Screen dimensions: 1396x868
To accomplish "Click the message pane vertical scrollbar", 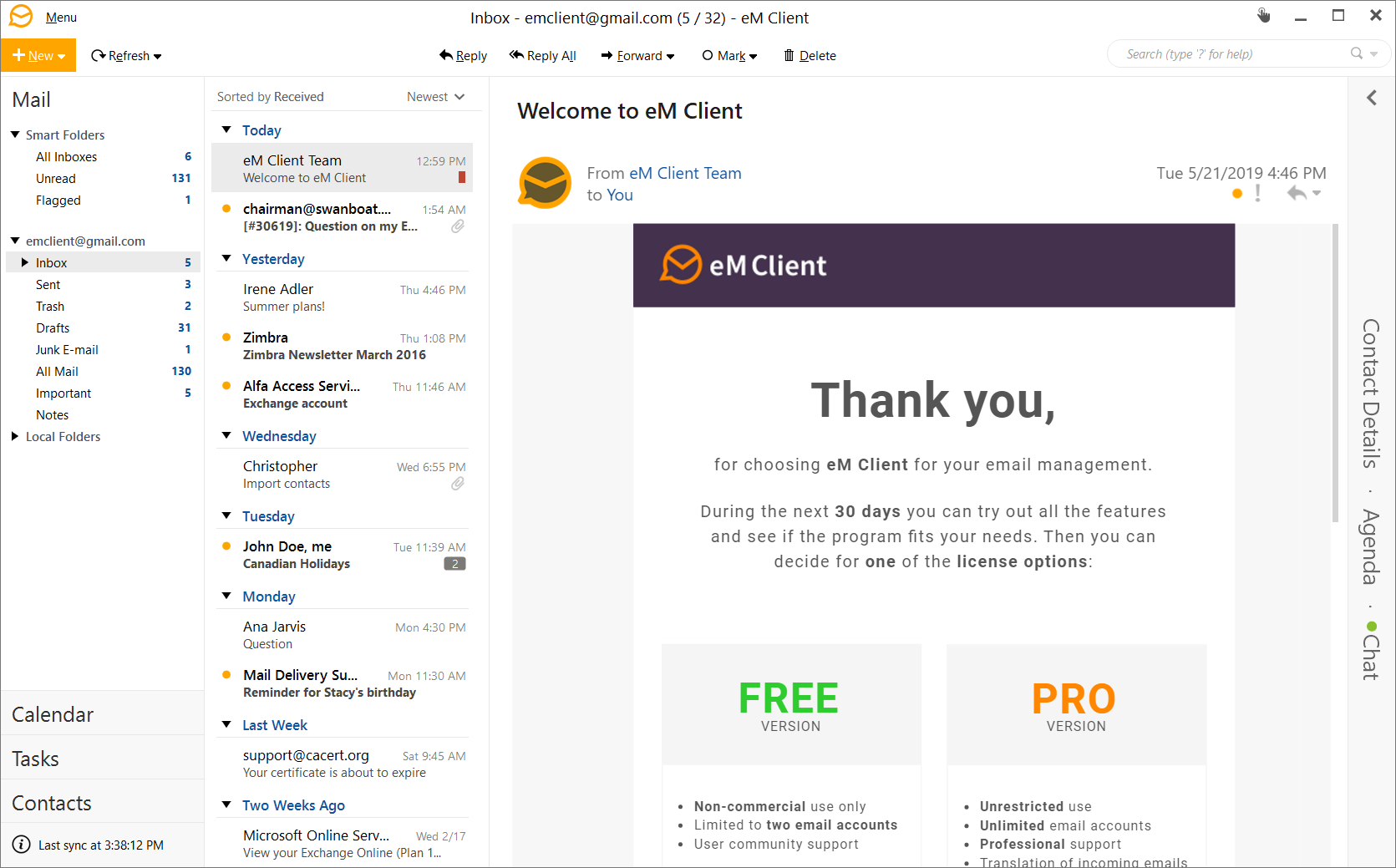I will point(1335,376).
